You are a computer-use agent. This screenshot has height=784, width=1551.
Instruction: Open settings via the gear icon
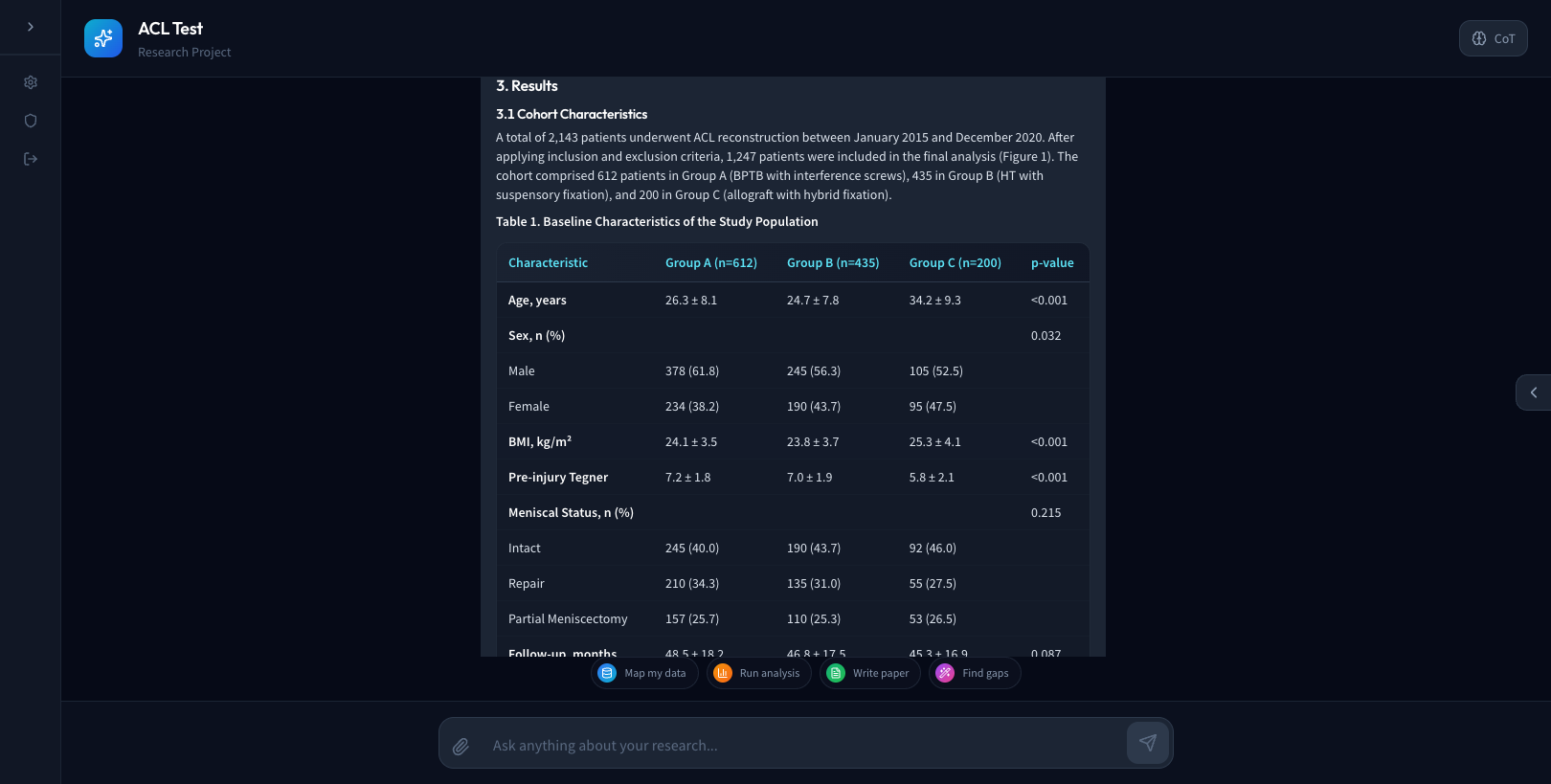pos(31,82)
